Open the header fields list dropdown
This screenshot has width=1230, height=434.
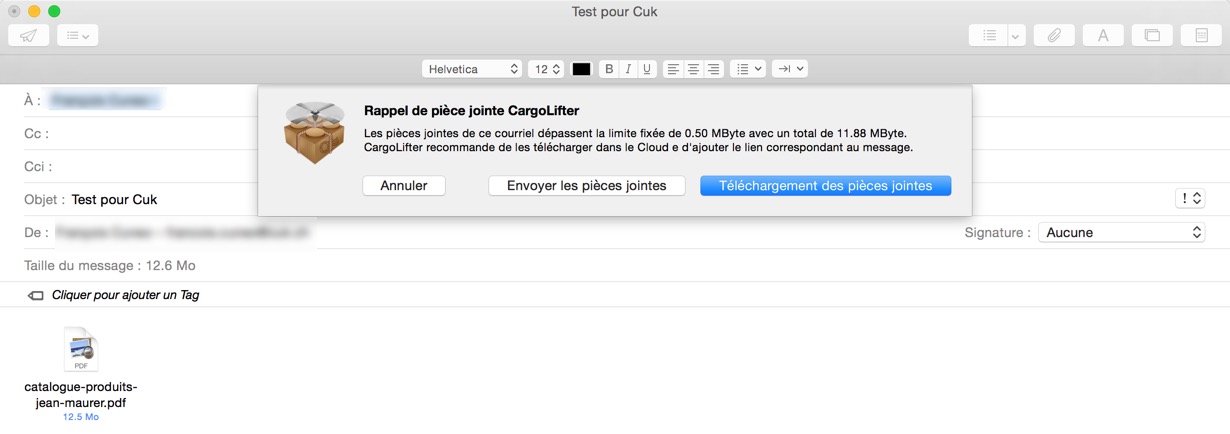77,35
